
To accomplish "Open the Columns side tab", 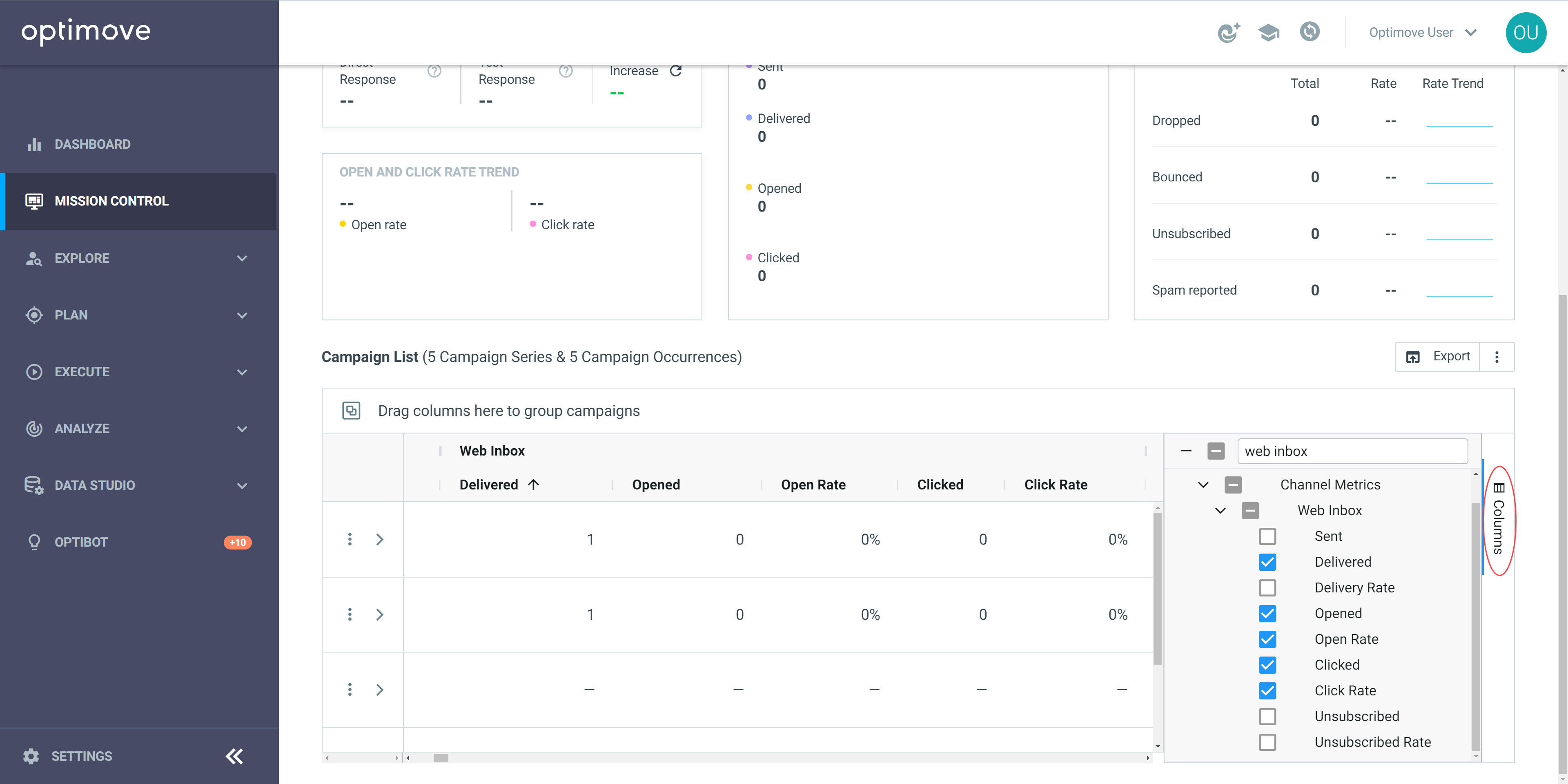I will (1499, 520).
